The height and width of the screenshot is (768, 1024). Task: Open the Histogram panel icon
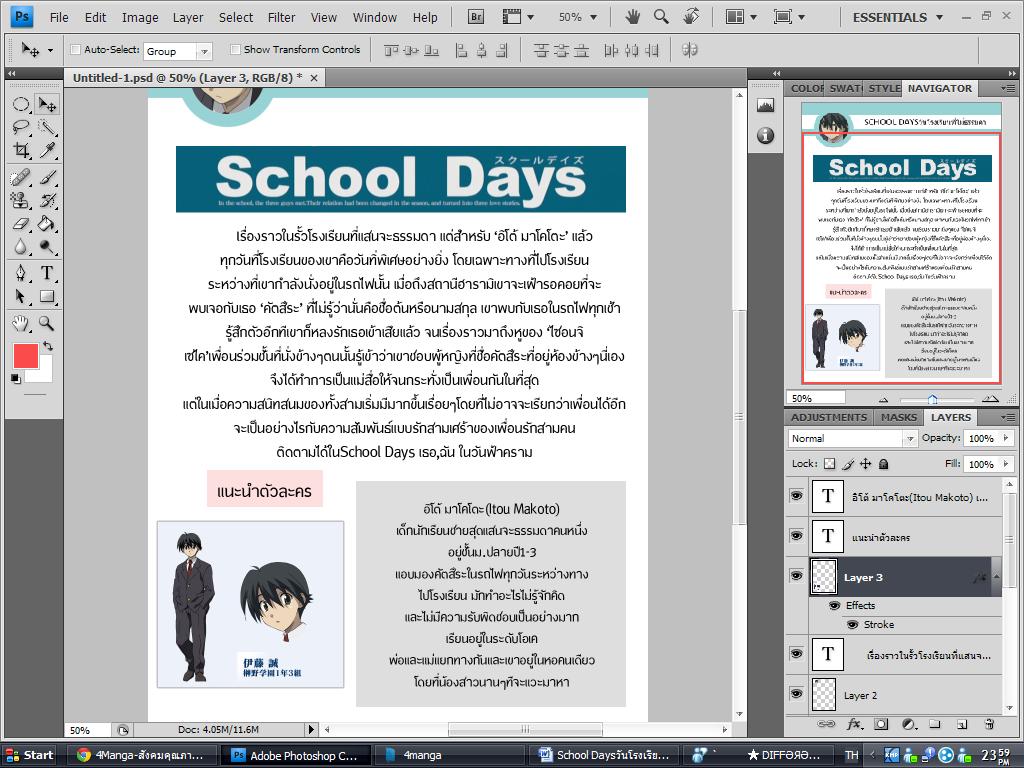(765, 105)
